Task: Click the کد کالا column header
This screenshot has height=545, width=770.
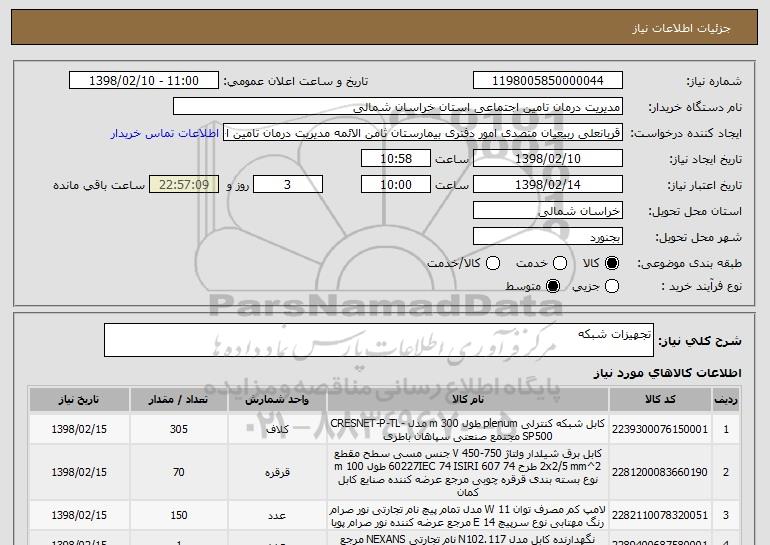Action: coord(660,400)
